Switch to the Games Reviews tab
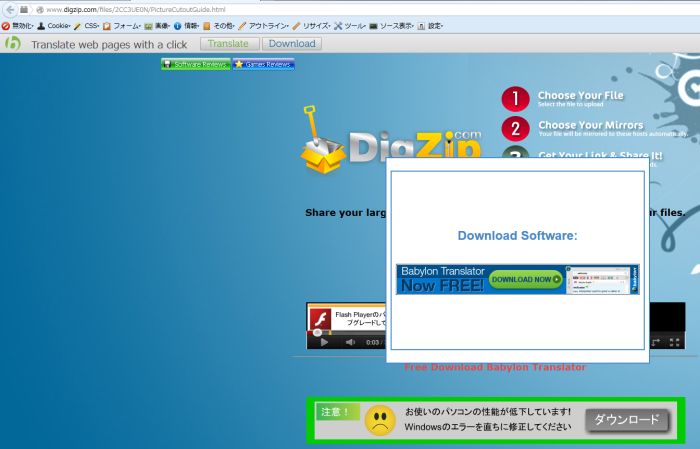Image resolution: width=700 pixels, height=449 pixels. point(263,64)
